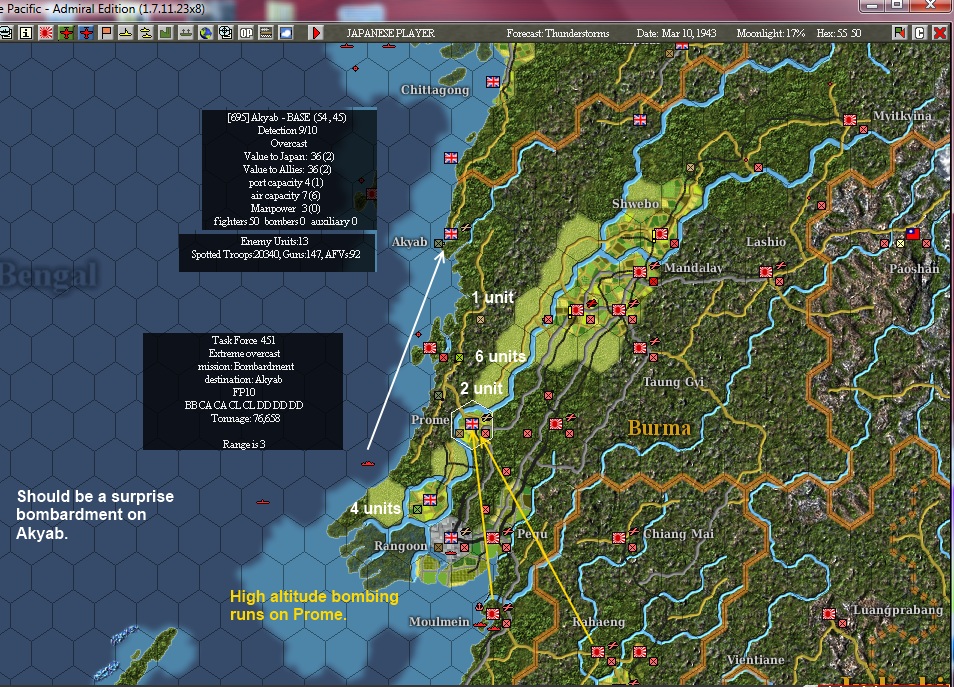Image resolution: width=954 pixels, height=687 pixels.
Task: Click the Rahaeng city label
Action: coord(599,622)
